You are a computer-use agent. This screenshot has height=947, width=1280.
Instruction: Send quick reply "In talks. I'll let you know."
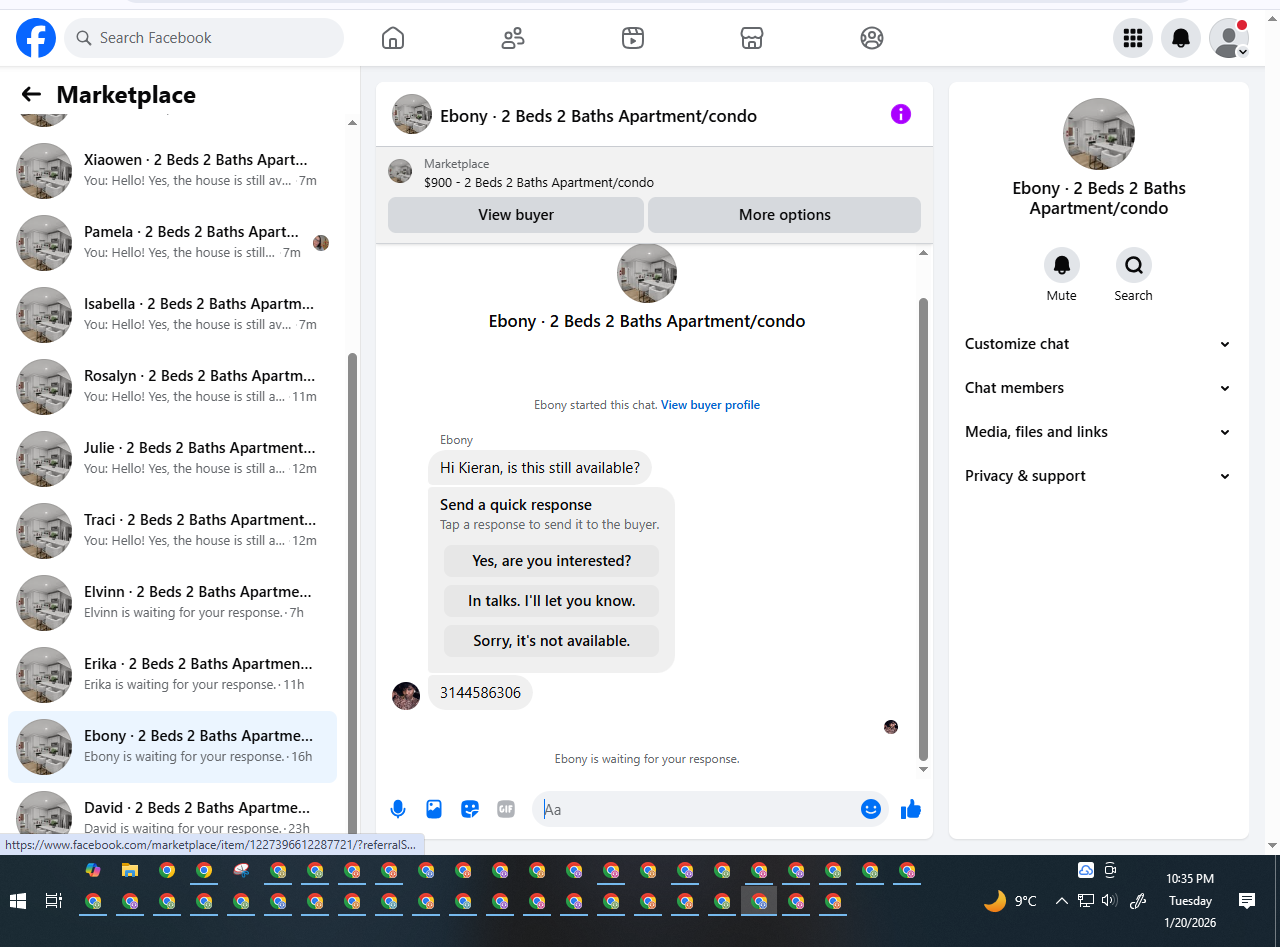pyautogui.click(x=552, y=601)
